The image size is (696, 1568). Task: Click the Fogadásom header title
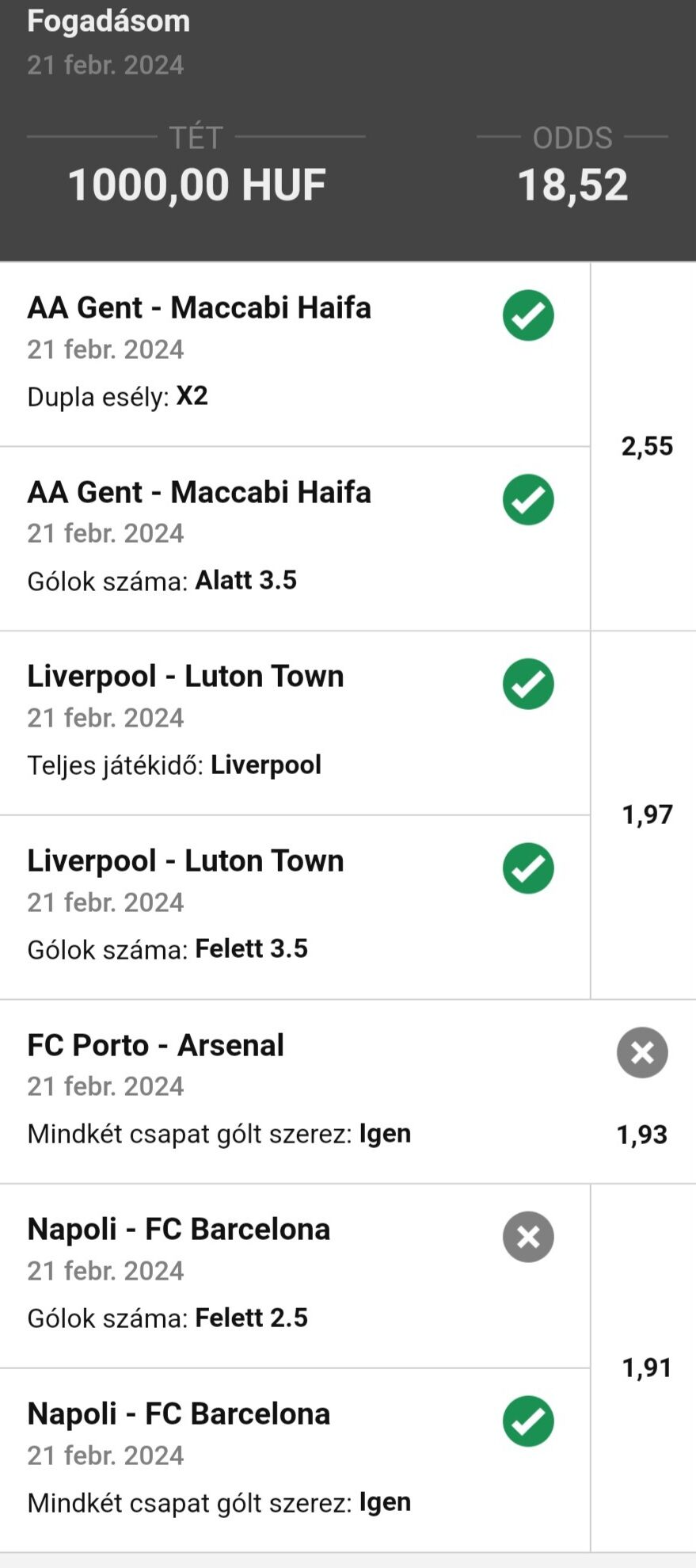pyautogui.click(x=108, y=21)
